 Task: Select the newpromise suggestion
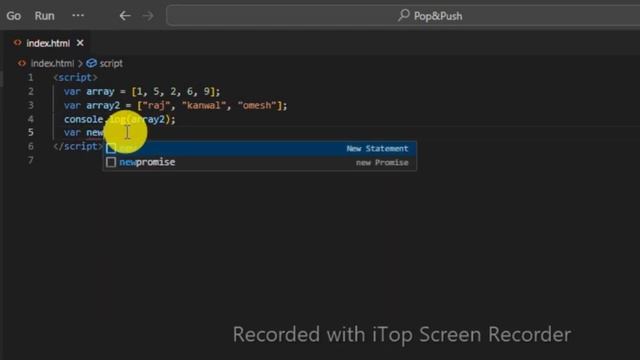coord(260,162)
